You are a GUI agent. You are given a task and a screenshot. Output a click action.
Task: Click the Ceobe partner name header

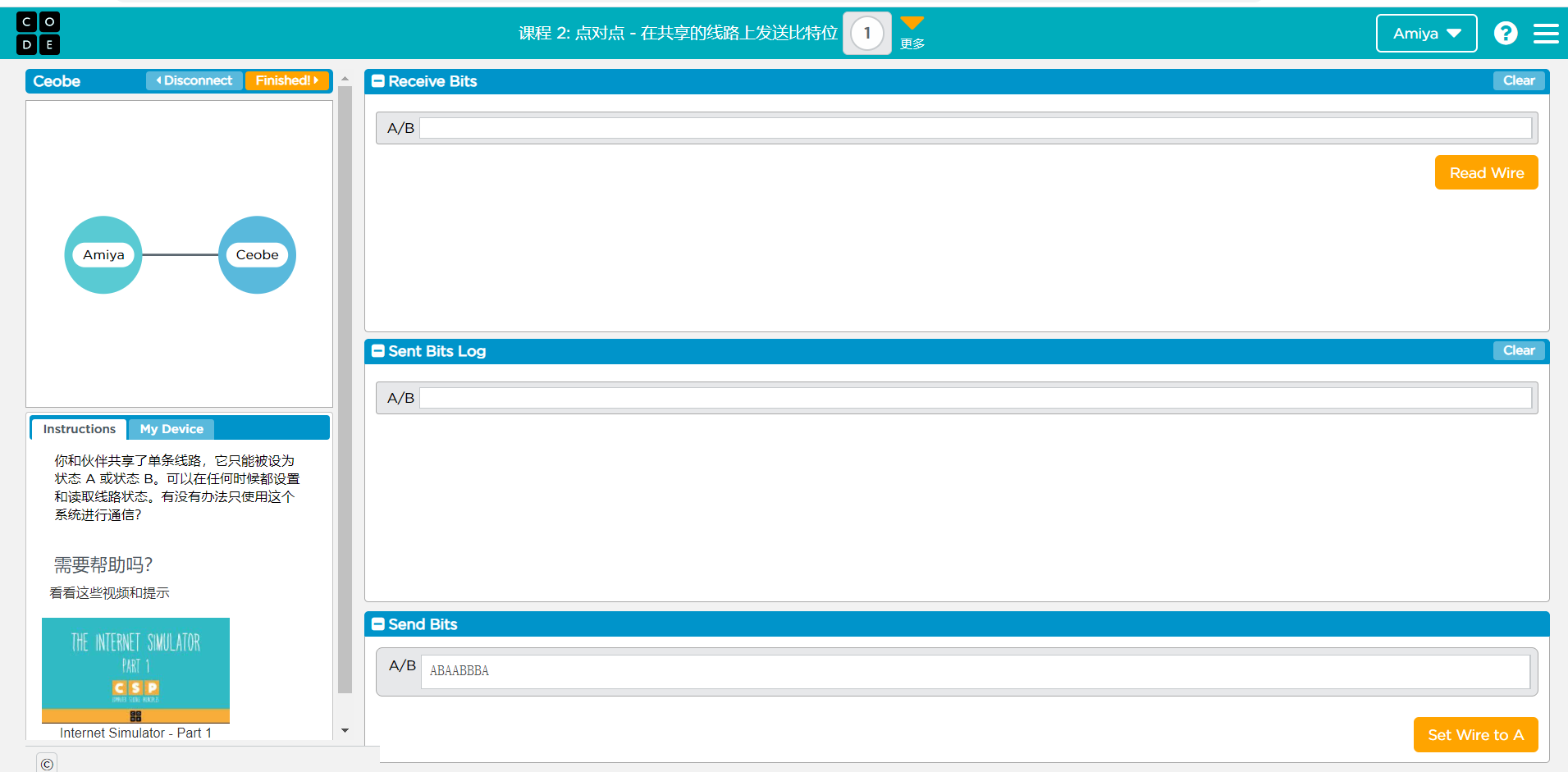tap(57, 81)
